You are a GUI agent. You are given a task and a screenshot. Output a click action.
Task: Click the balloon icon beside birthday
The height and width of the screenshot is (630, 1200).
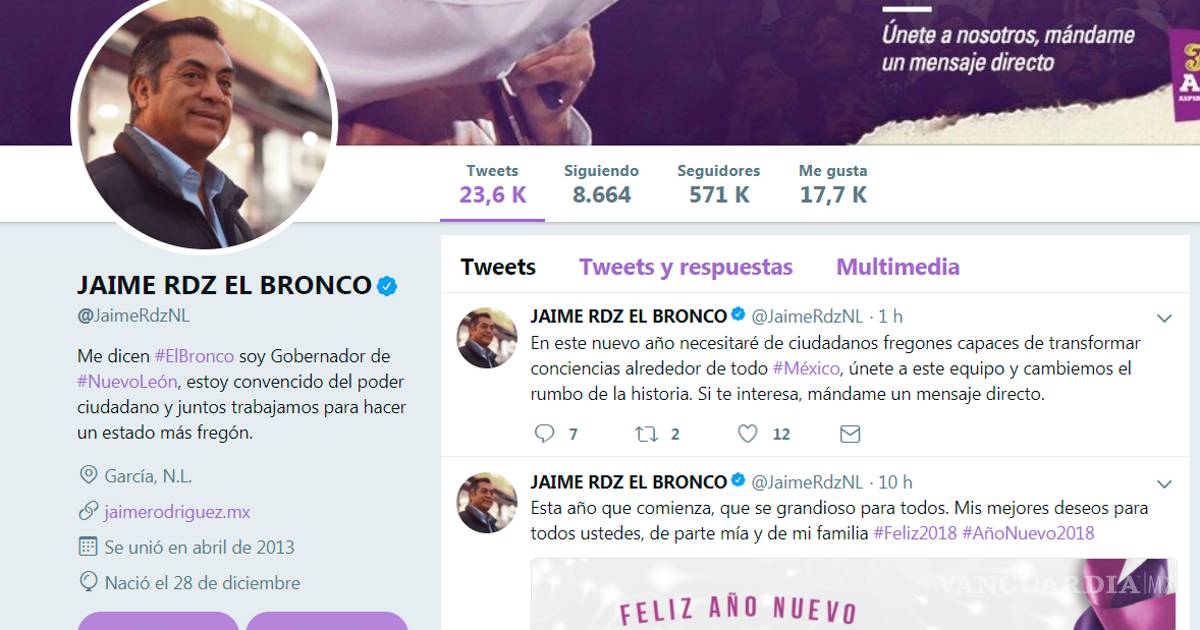coord(88,582)
